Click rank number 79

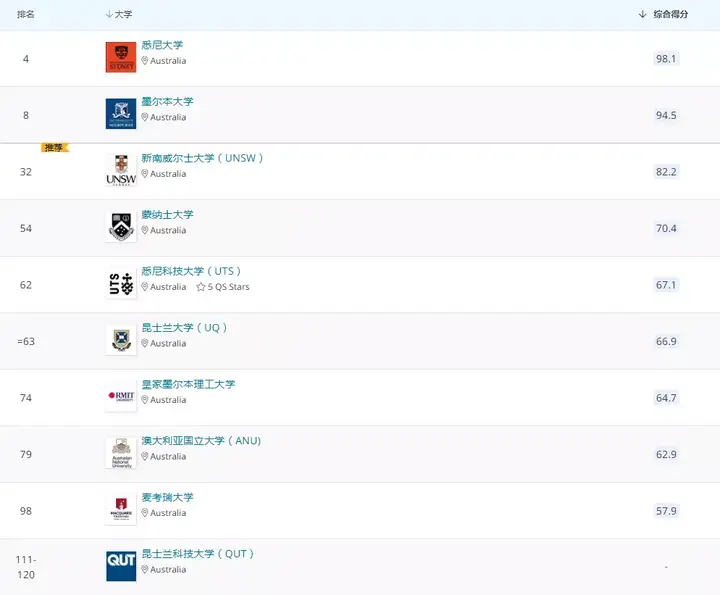pos(26,454)
